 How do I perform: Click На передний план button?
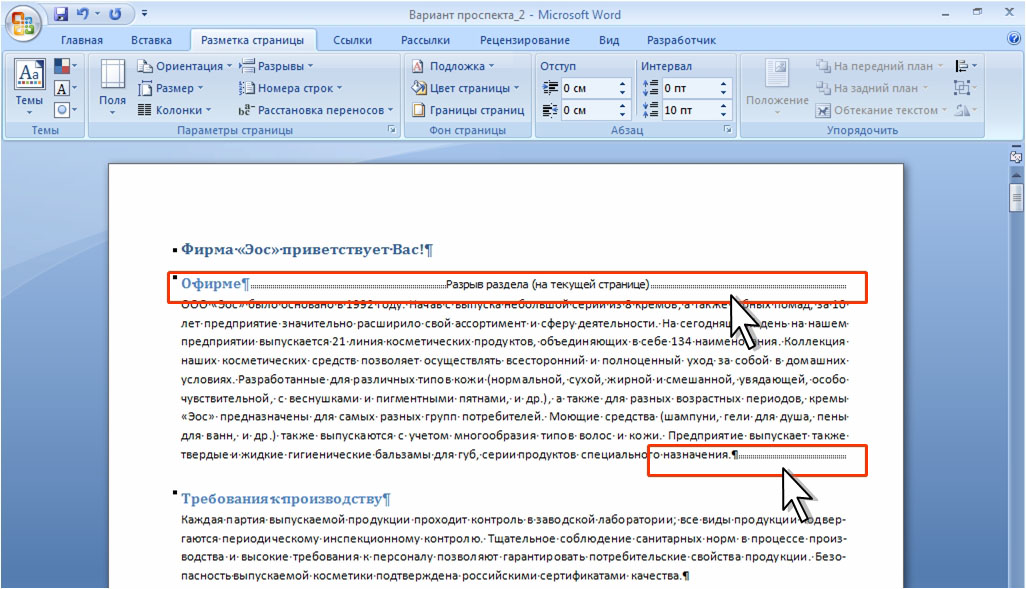pyautogui.click(x=880, y=66)
